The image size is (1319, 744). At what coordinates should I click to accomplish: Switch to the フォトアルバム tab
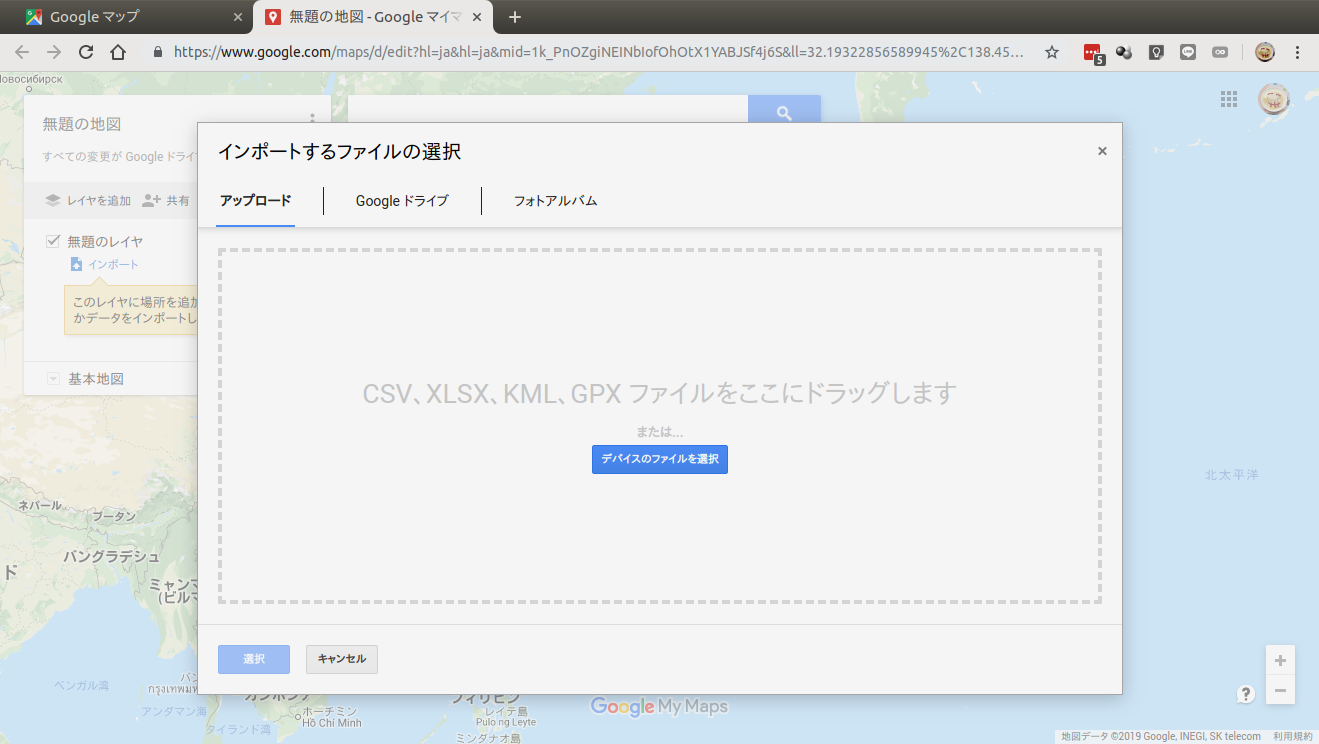tap(556, 200)
